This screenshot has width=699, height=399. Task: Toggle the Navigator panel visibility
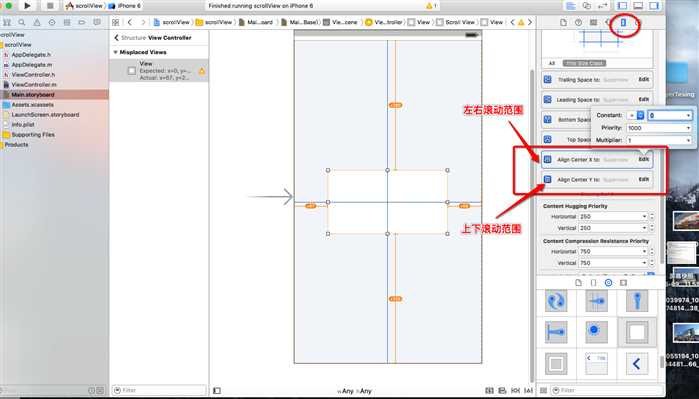[x=622, y=6]
